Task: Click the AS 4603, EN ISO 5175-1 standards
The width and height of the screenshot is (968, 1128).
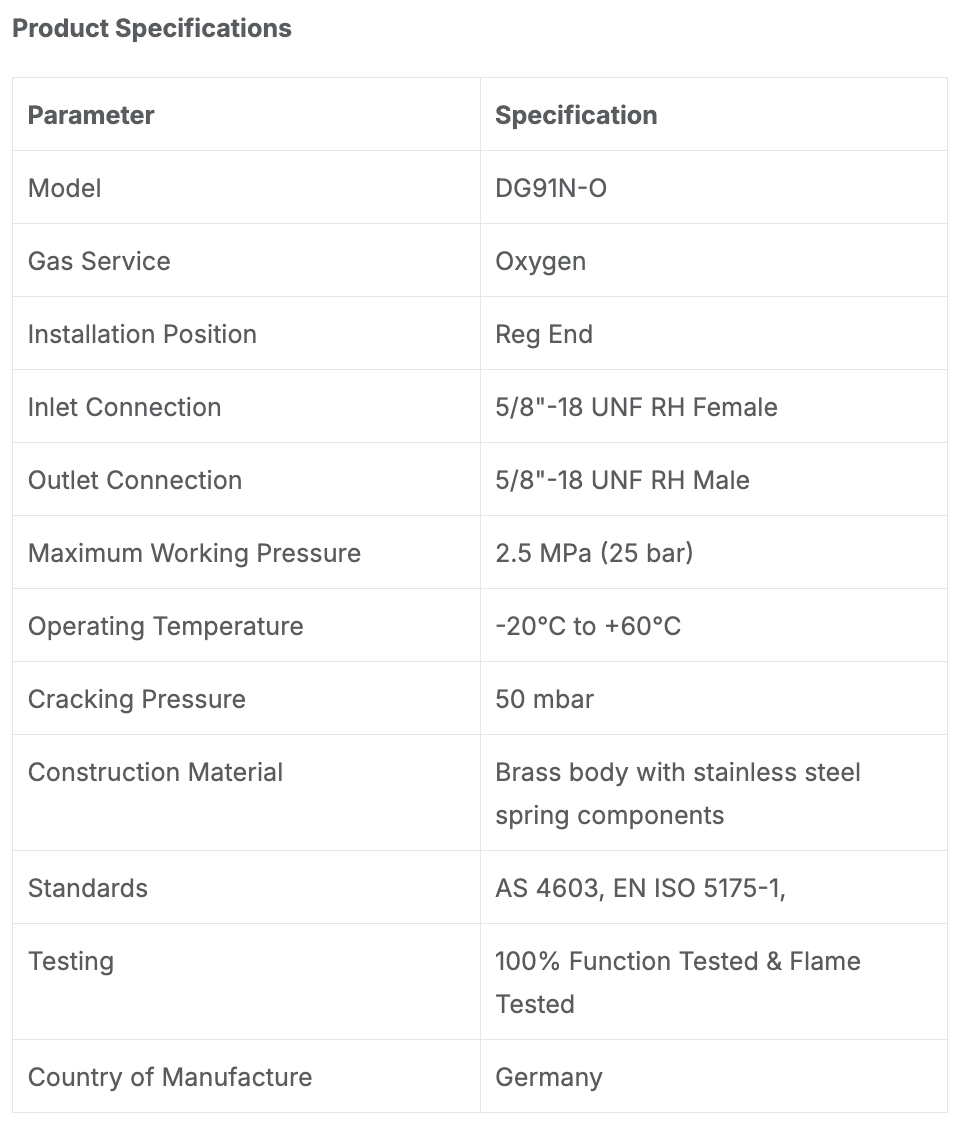Action: point(640,888)
